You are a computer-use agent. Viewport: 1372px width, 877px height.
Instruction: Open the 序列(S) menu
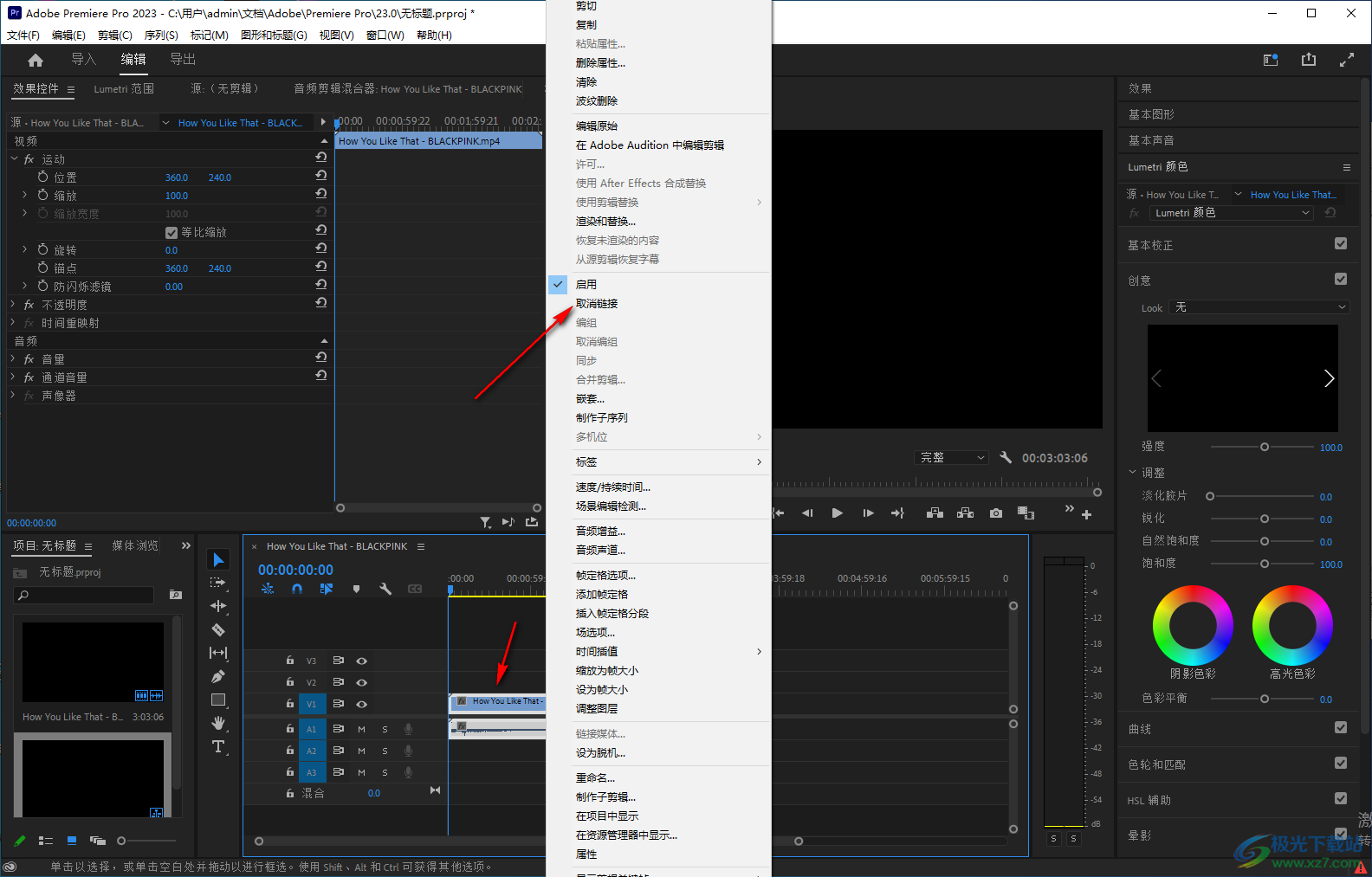point(161,35)
